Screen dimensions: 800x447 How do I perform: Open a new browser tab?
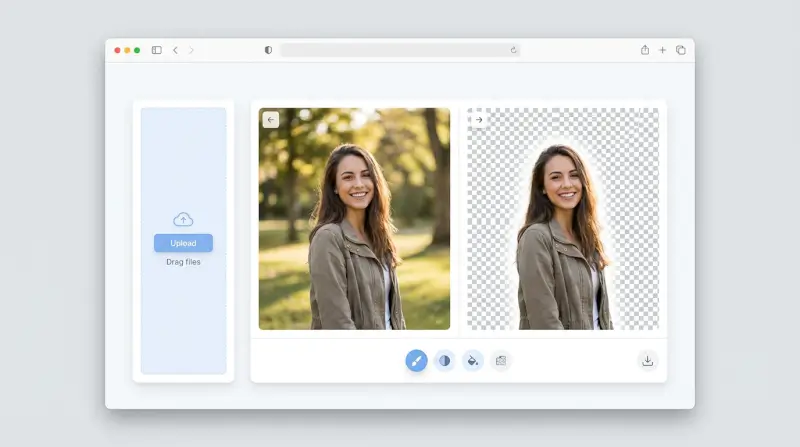click(x=662, y=50)
